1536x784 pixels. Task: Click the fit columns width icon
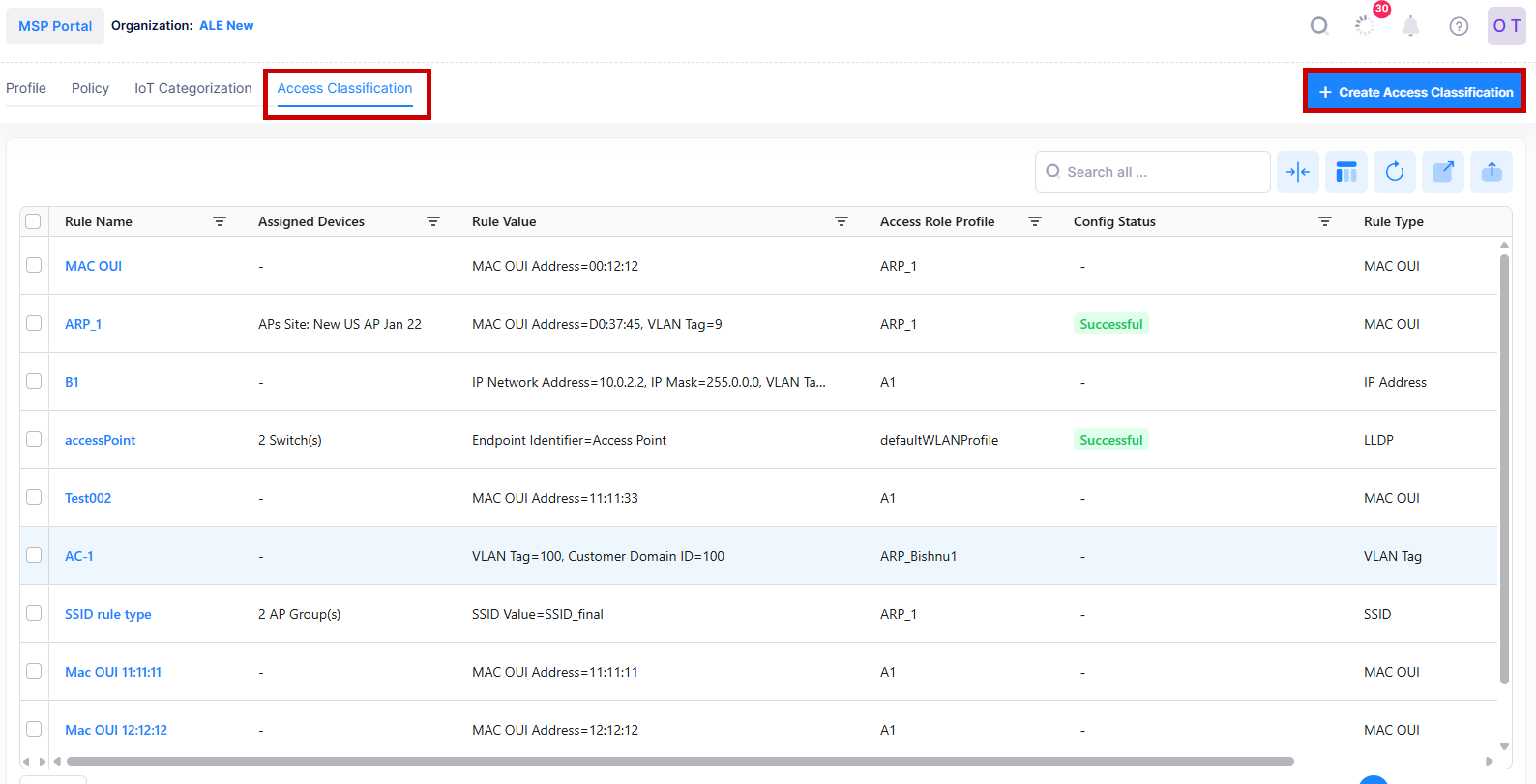tap(1297, 172)
